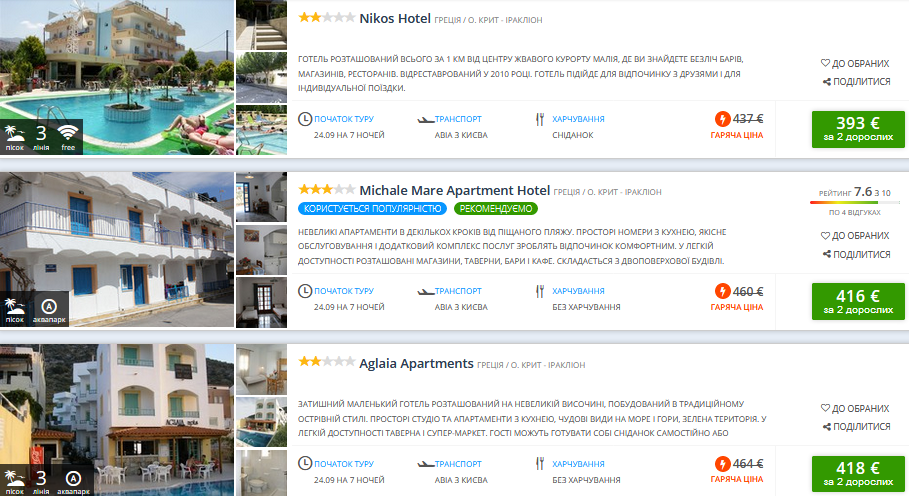Screen dimensions: 909x496
Task: Click the Рекомендуємо green badge
Action: coord(496,209)
